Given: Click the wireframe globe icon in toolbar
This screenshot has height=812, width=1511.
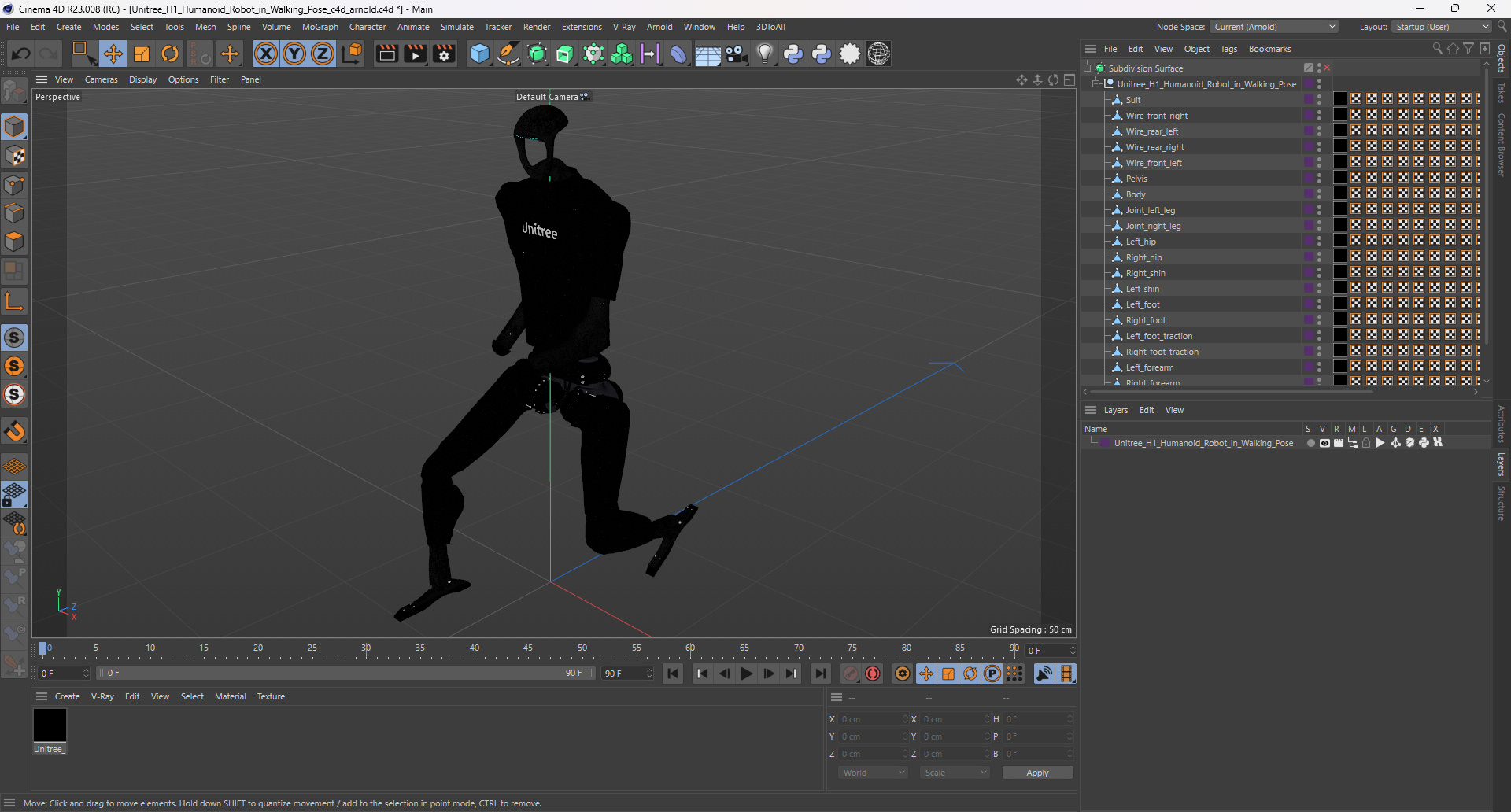Looking at the screenshot, I should 878,54.
